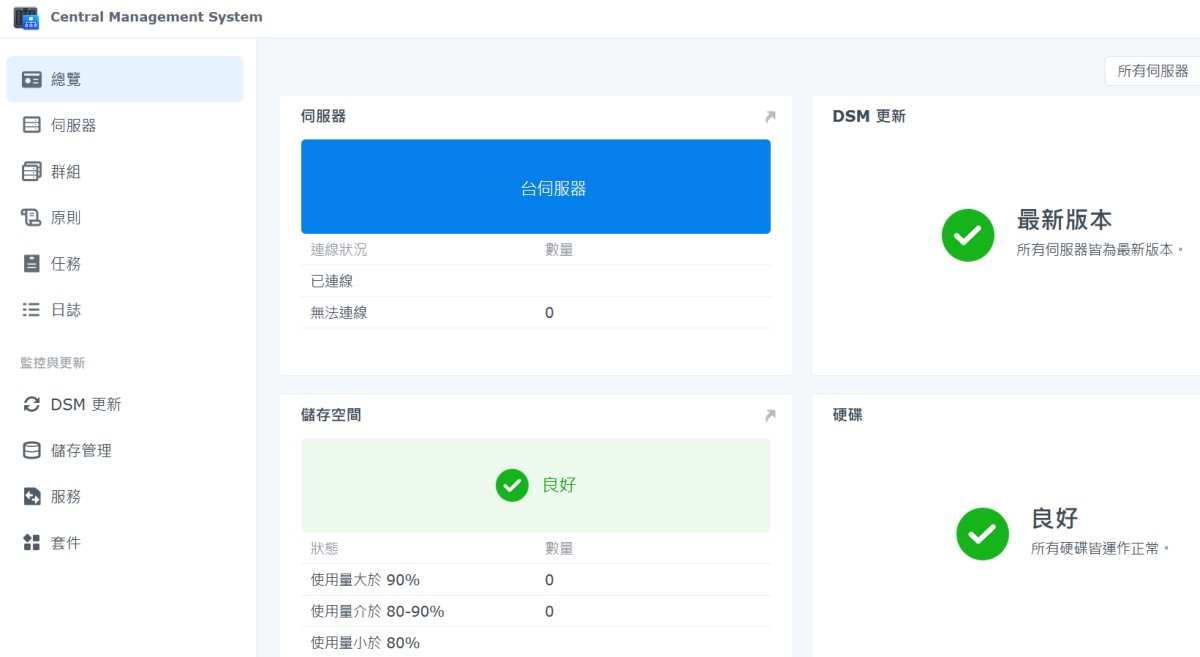Image resolution: width=1200 pixels, height=657 pixels.
Task: Open the 所有伺服器 filter dropdown
Action: pyautogui.click(x=1152, y=71)
